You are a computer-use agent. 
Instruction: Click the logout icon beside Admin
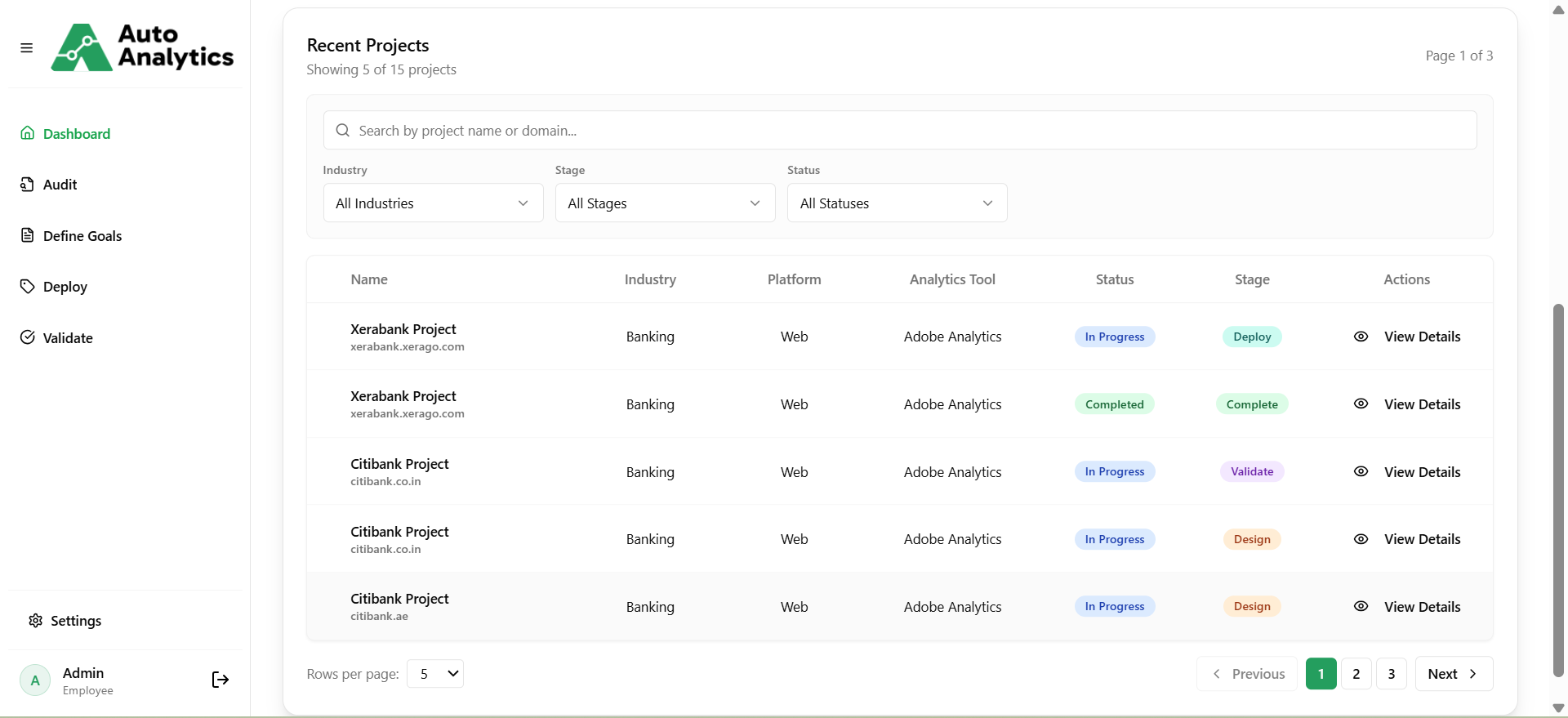[220, 680]
